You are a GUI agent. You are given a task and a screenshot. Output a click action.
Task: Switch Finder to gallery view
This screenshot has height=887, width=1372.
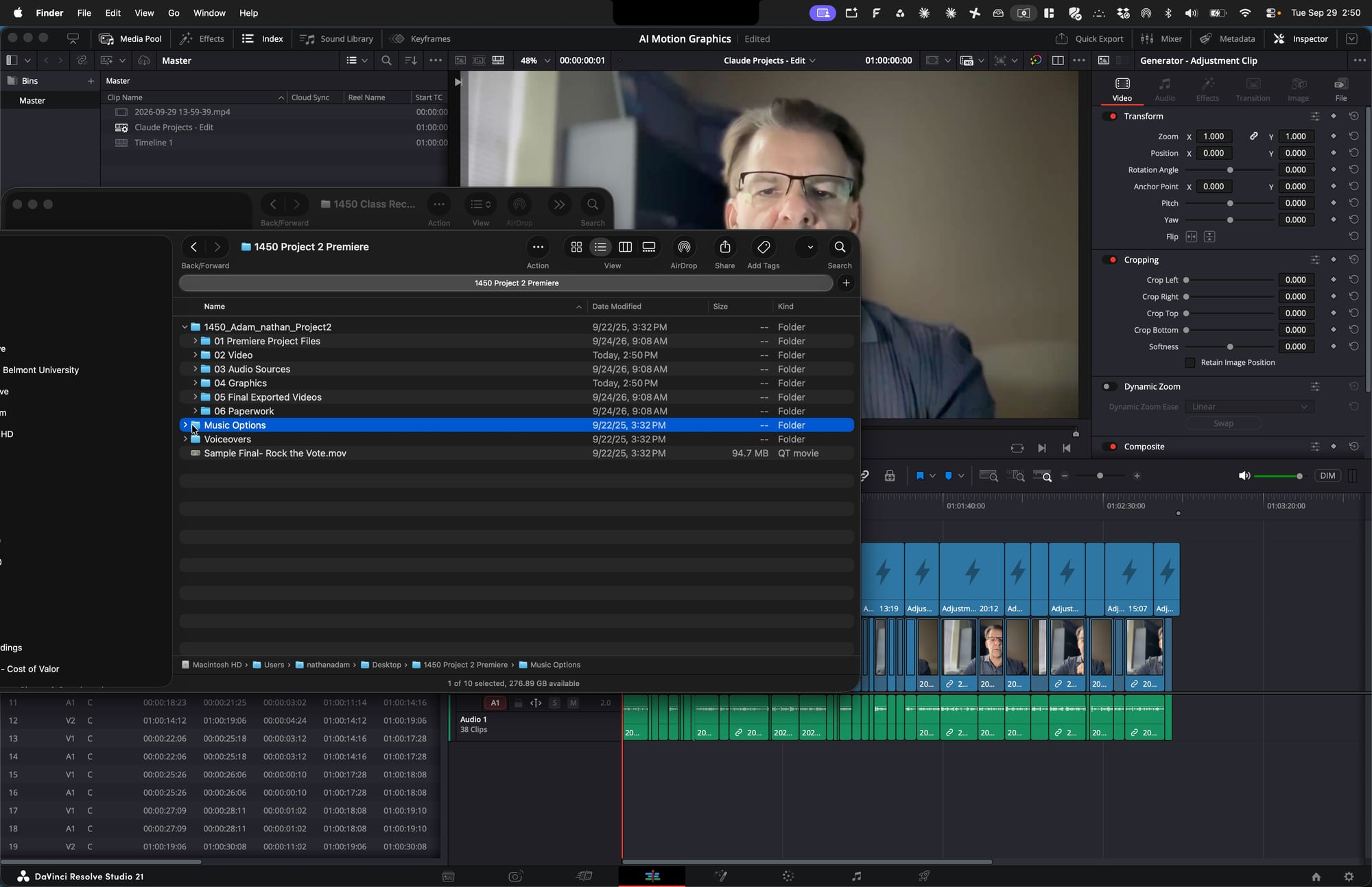tap(649, 247)
